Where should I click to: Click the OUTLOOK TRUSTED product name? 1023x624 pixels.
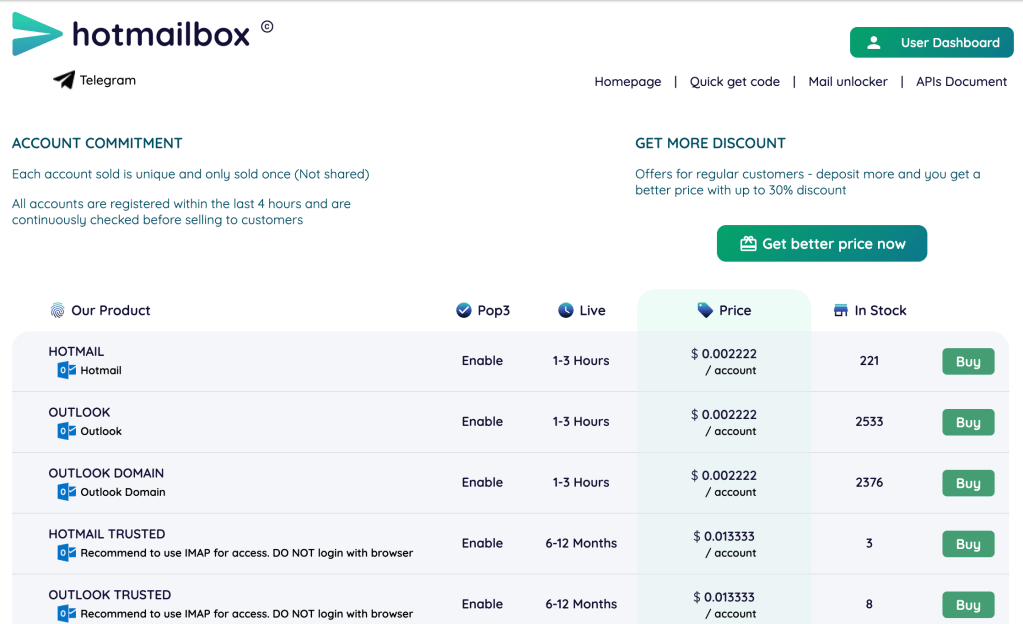click(x=110, y=595)
